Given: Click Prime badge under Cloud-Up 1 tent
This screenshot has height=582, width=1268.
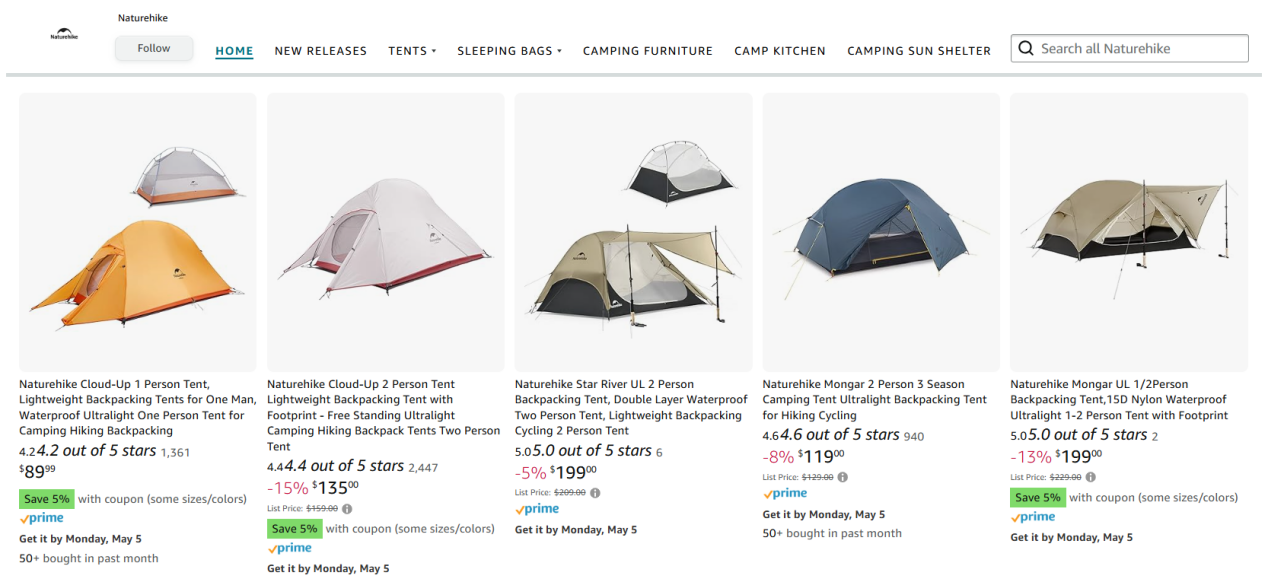Looking at the screenshot, I should tap(41, 519).
